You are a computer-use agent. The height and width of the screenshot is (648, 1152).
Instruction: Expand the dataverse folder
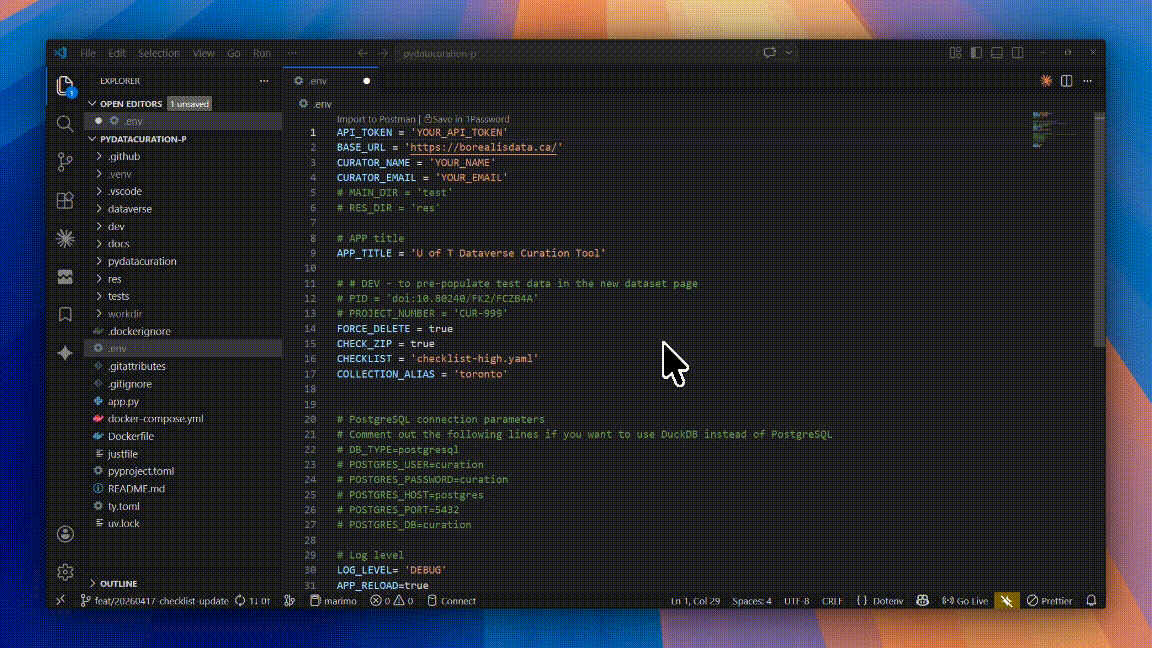point(129,209)
